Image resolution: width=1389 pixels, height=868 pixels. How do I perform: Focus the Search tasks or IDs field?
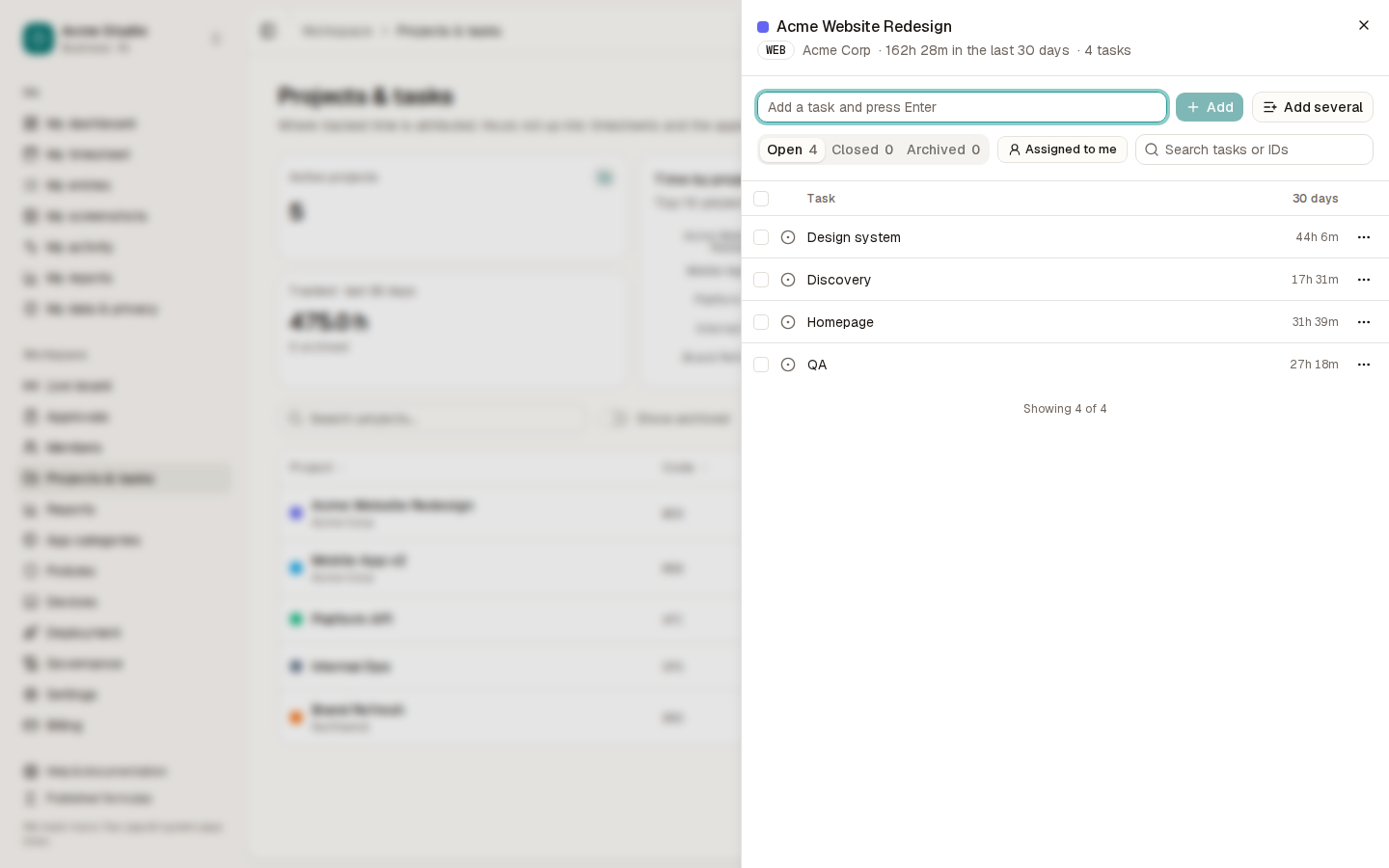pos(1254,149)
